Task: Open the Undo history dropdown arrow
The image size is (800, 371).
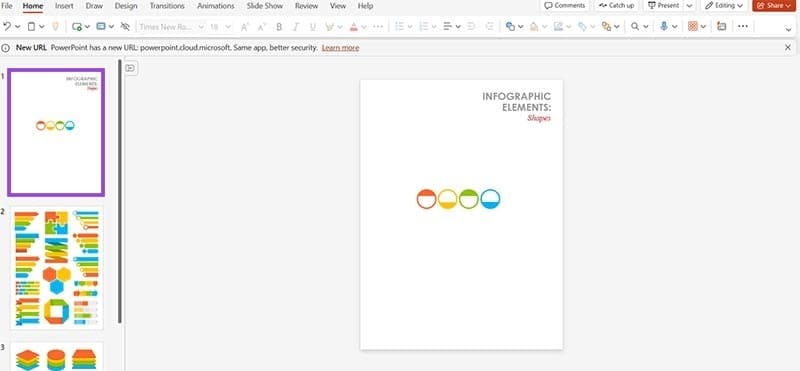Action: 18,27
